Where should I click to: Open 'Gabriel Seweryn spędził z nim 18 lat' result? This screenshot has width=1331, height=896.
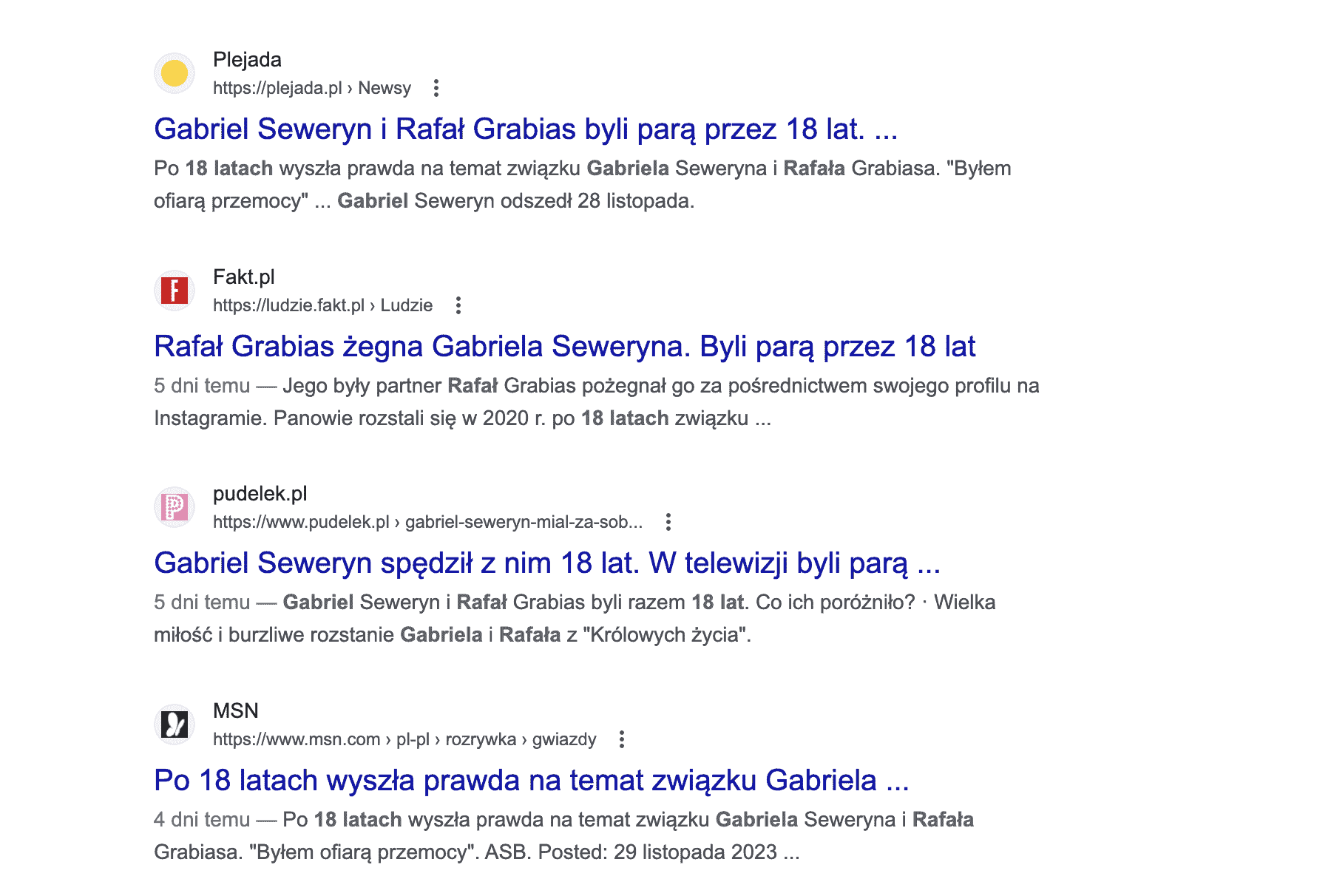point(546,563)
